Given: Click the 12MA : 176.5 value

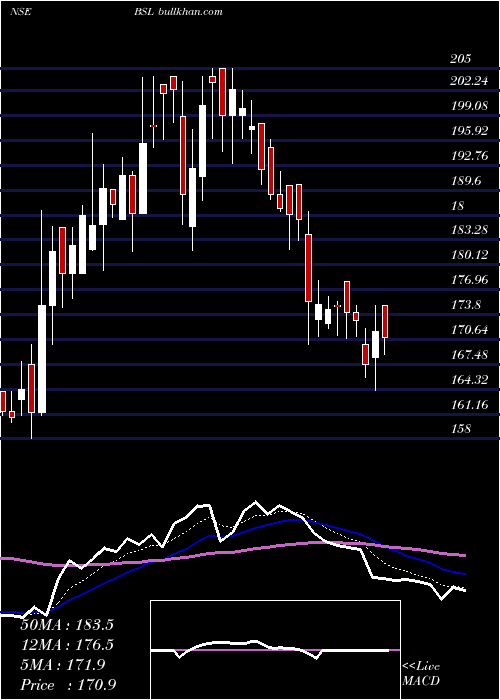Looking at the screenshot, I should pyautogui.click(x=67, y=645).
